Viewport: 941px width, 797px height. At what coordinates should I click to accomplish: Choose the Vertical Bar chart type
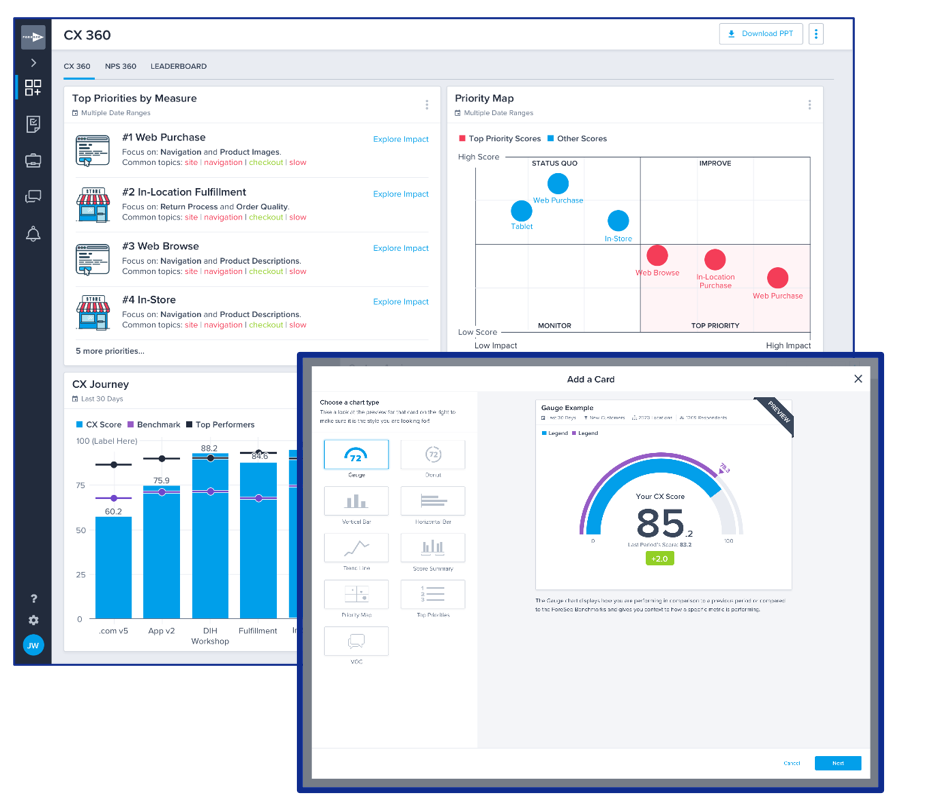tap(356, 502)
